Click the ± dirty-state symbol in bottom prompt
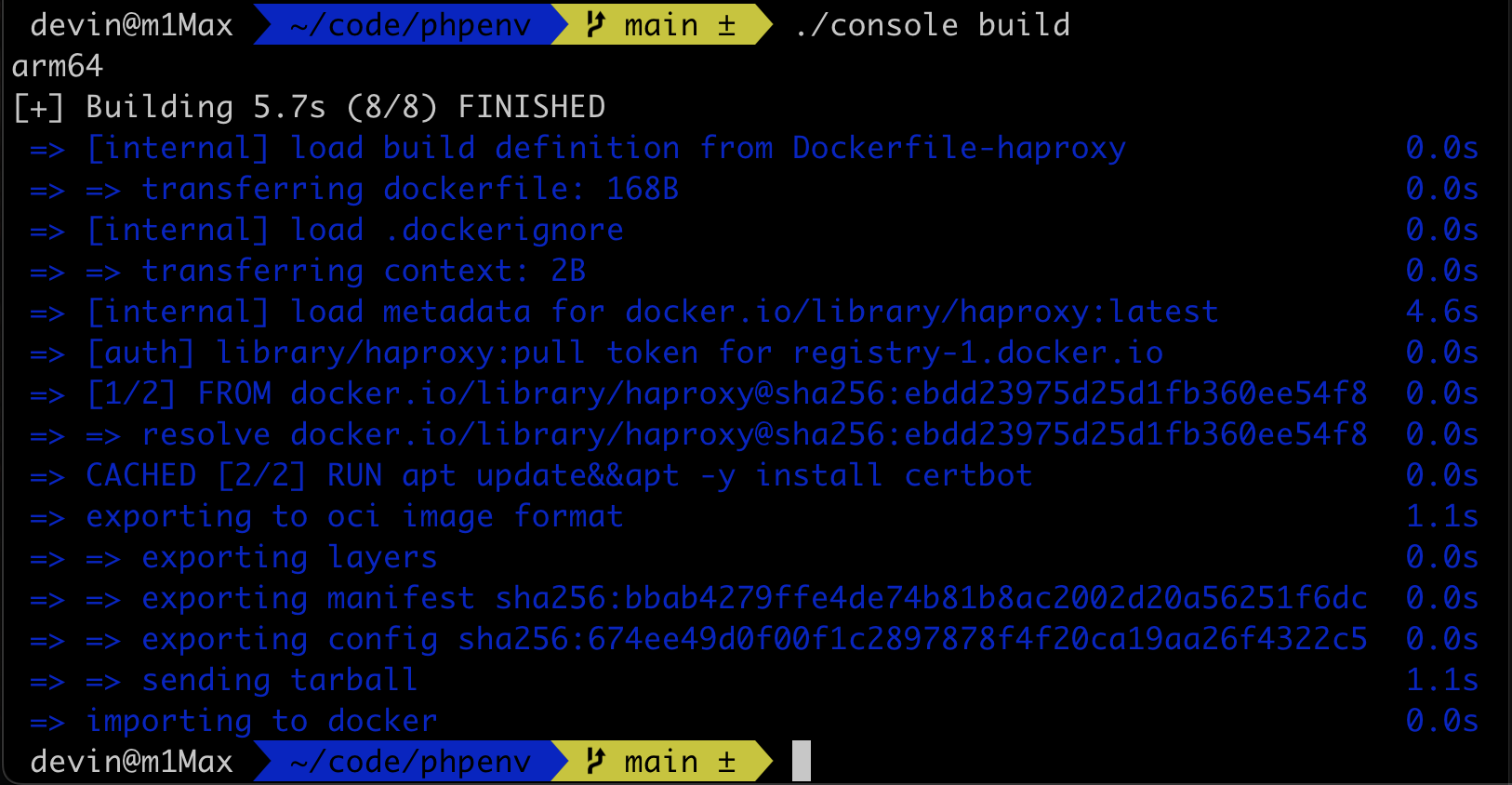Screen dimensions: 1512x785 [x=726, y=763]
